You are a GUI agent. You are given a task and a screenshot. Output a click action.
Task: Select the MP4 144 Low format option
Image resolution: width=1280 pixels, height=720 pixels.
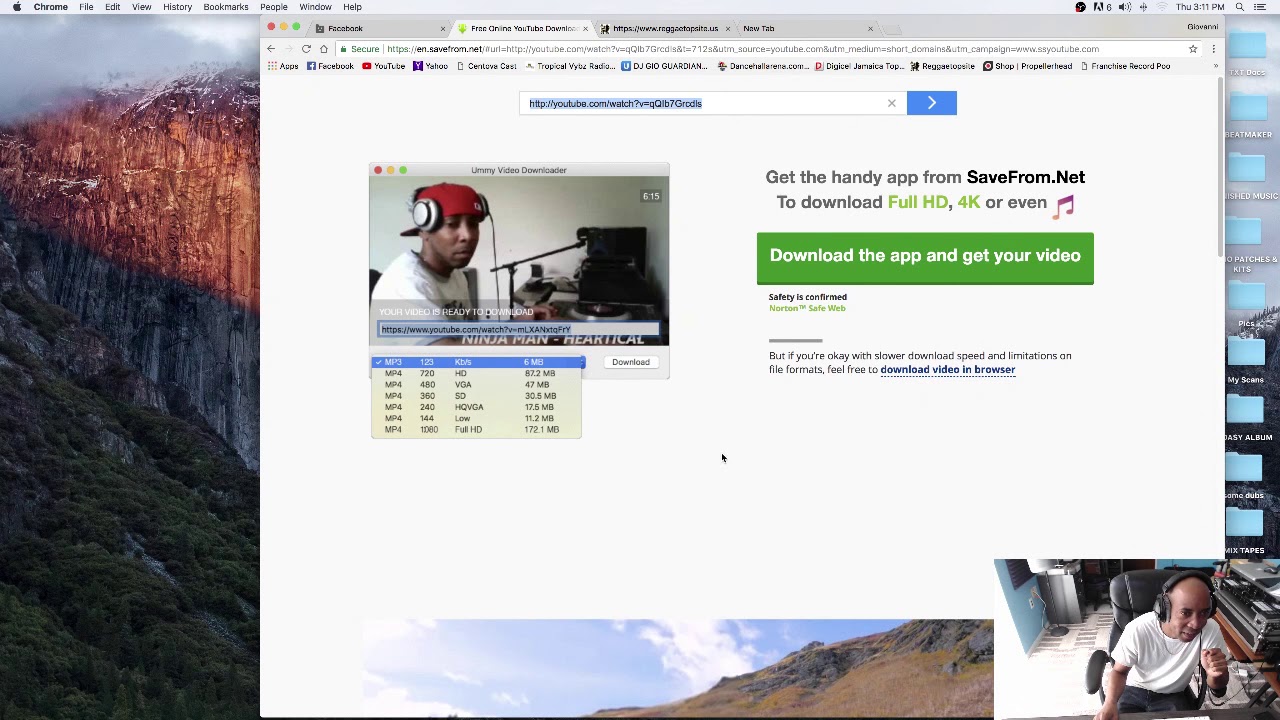[476, 418]
